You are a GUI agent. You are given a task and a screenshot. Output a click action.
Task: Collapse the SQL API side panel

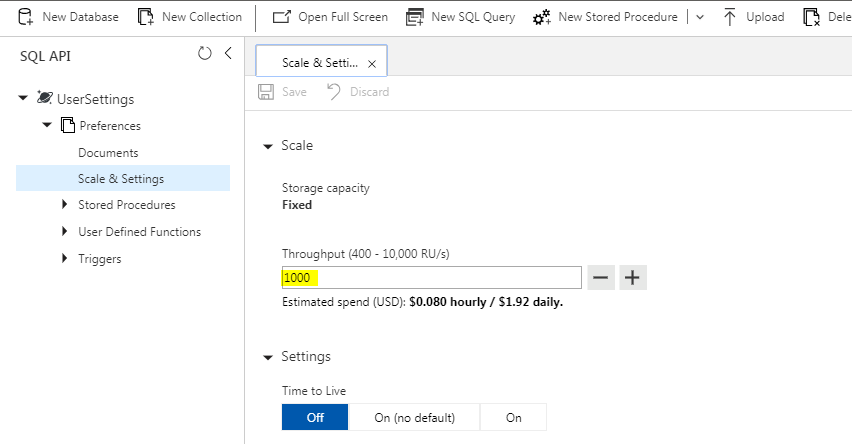(228, 54)
